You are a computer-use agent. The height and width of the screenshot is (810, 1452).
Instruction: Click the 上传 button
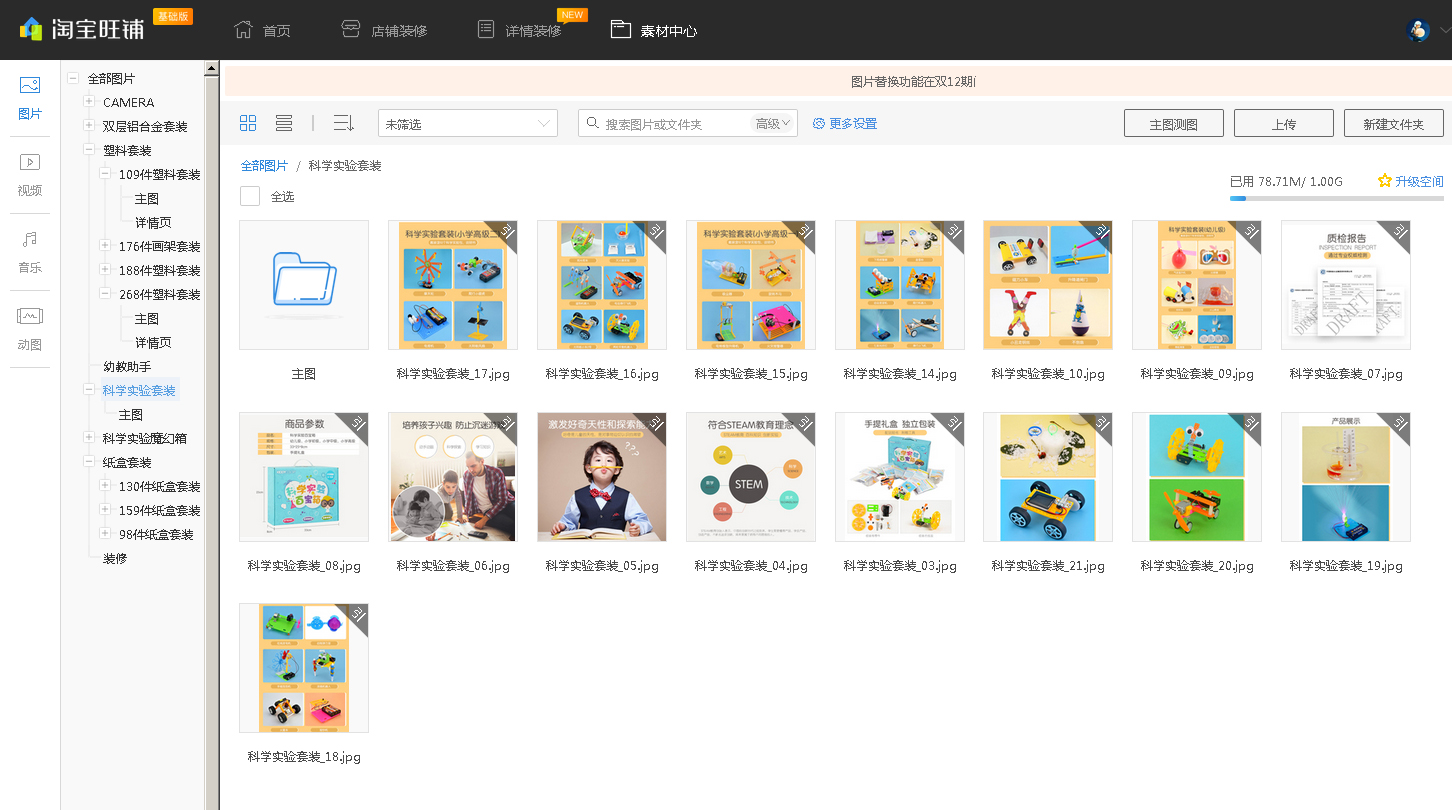tap(1283, 124)
